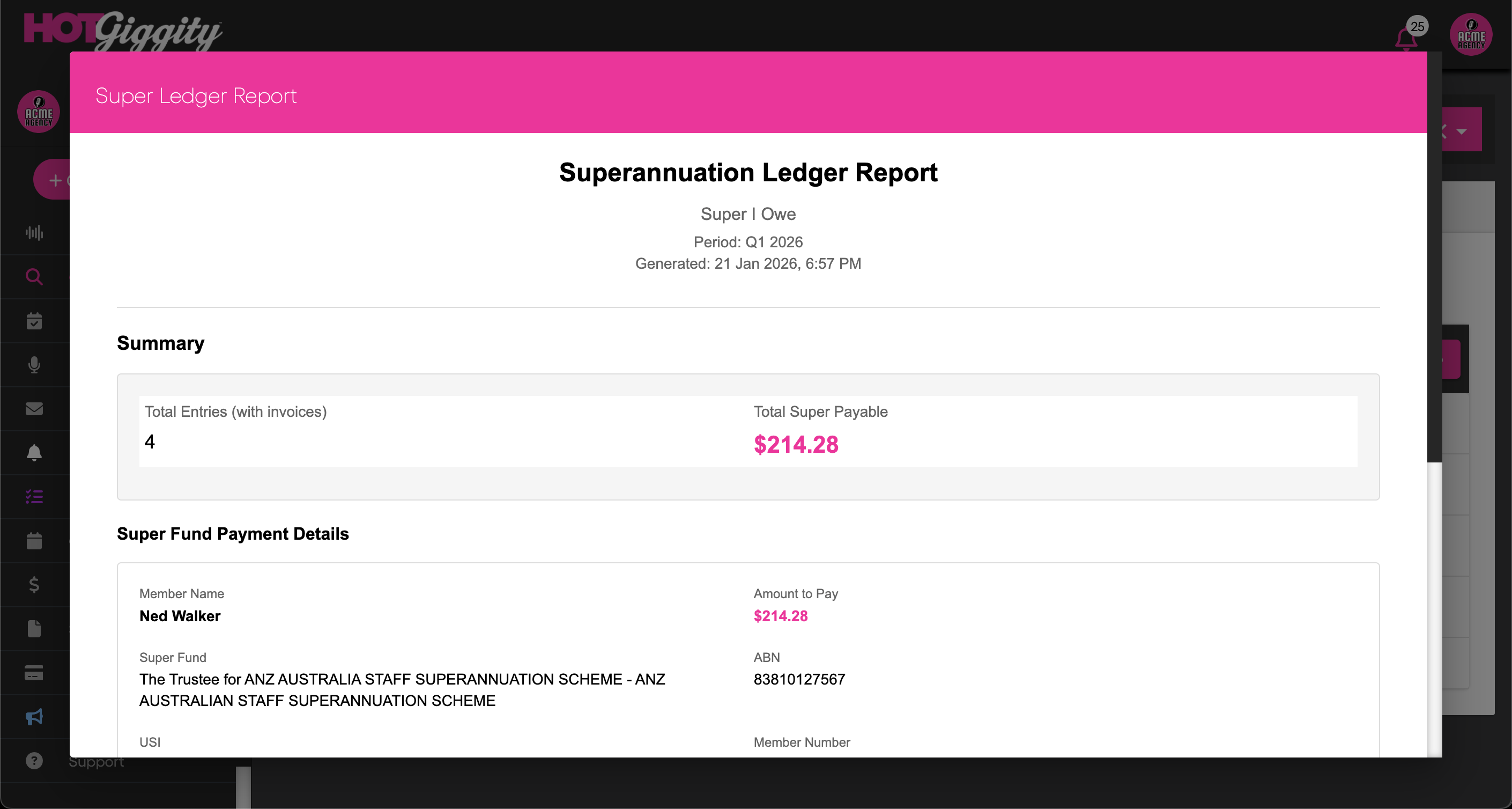Click the question mark support icon

(x=34, y=761)
